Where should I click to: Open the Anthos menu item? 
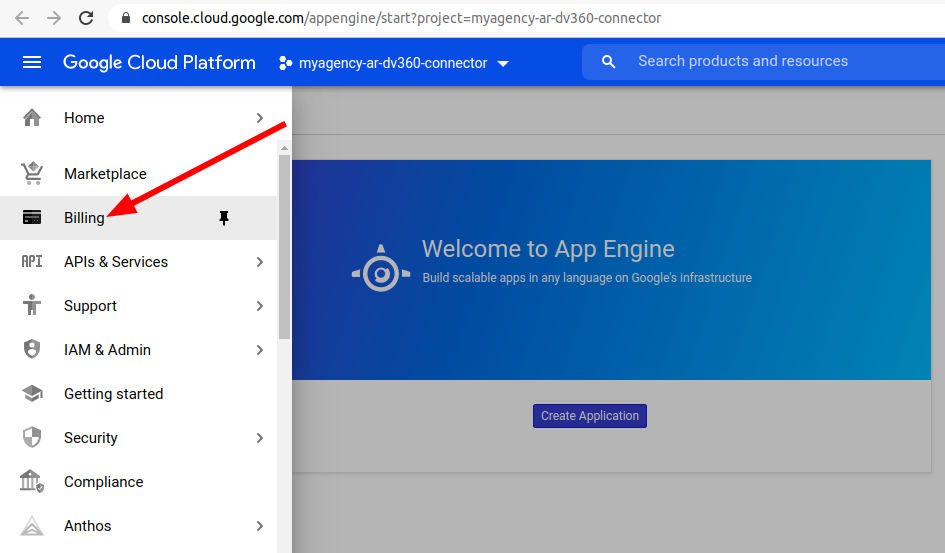pyautogui.click(x=139, y=525)
